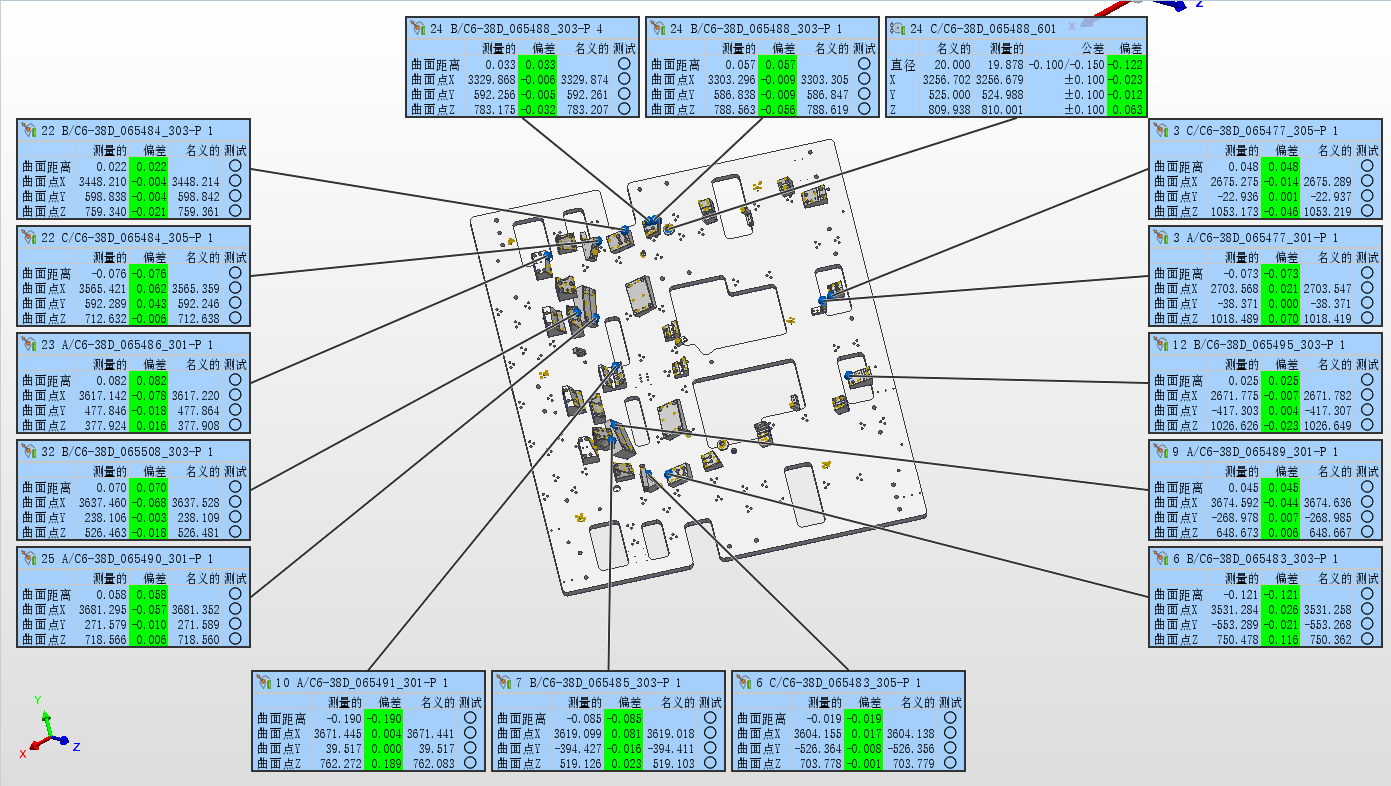Image resolution: width=1391 pixels, height=786 pixels.
Task: Select the 25 A/C6-38D_065490_301-P 1 annotation title
Action: click(127, 558)
